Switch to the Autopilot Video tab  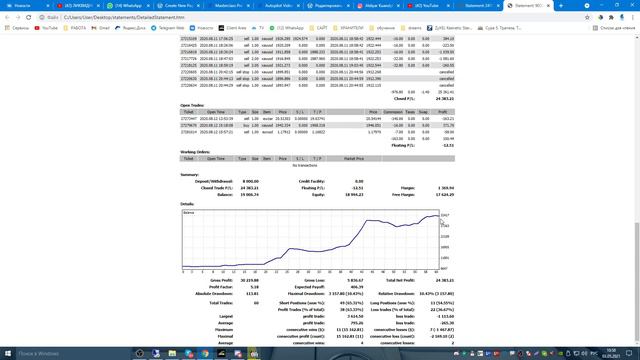(x=279, y=6)
